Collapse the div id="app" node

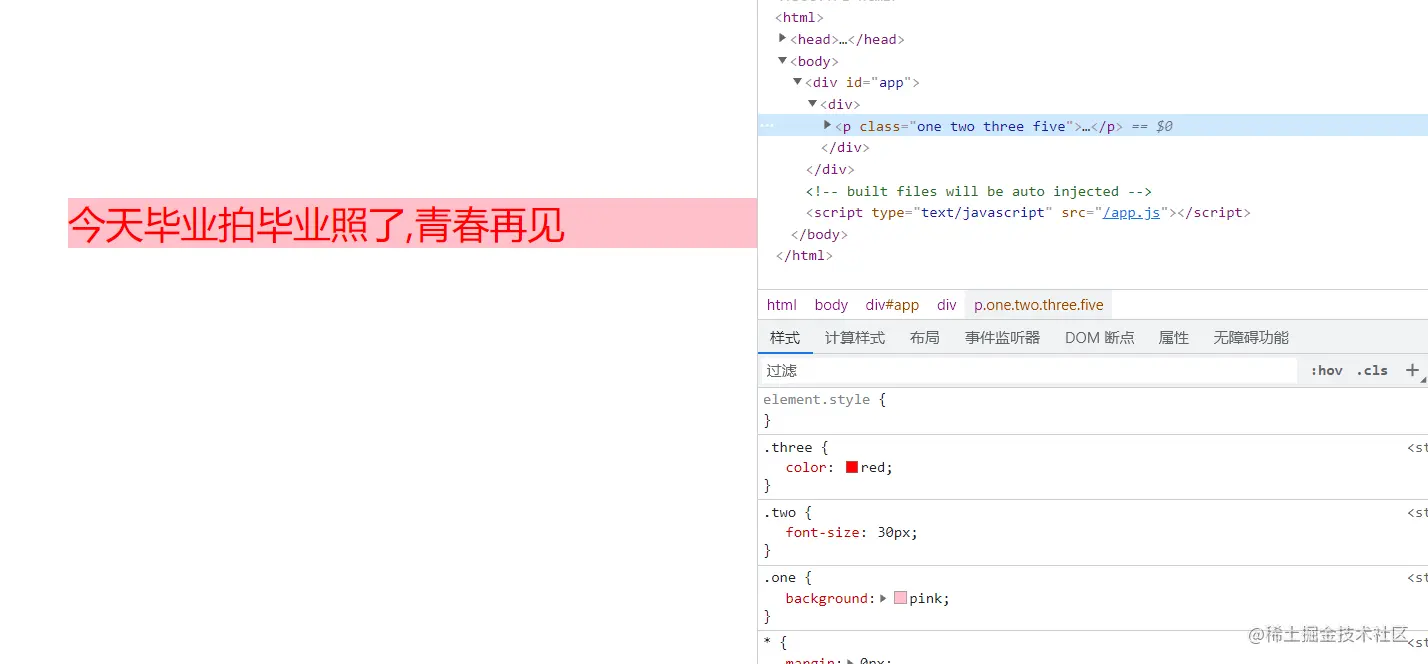pos(798,82)
